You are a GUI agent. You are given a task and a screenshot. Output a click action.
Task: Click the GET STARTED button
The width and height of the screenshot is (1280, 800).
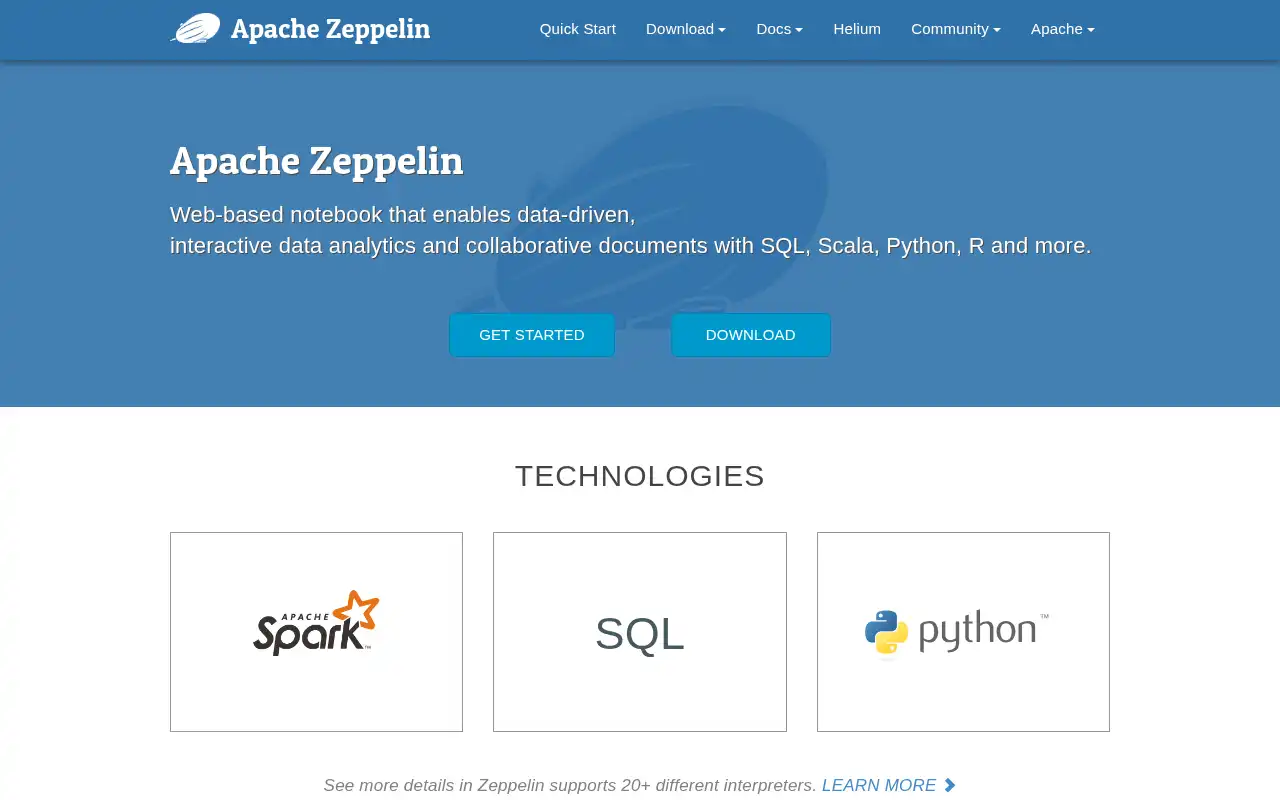pyautogui.click(x=532, y=335)
